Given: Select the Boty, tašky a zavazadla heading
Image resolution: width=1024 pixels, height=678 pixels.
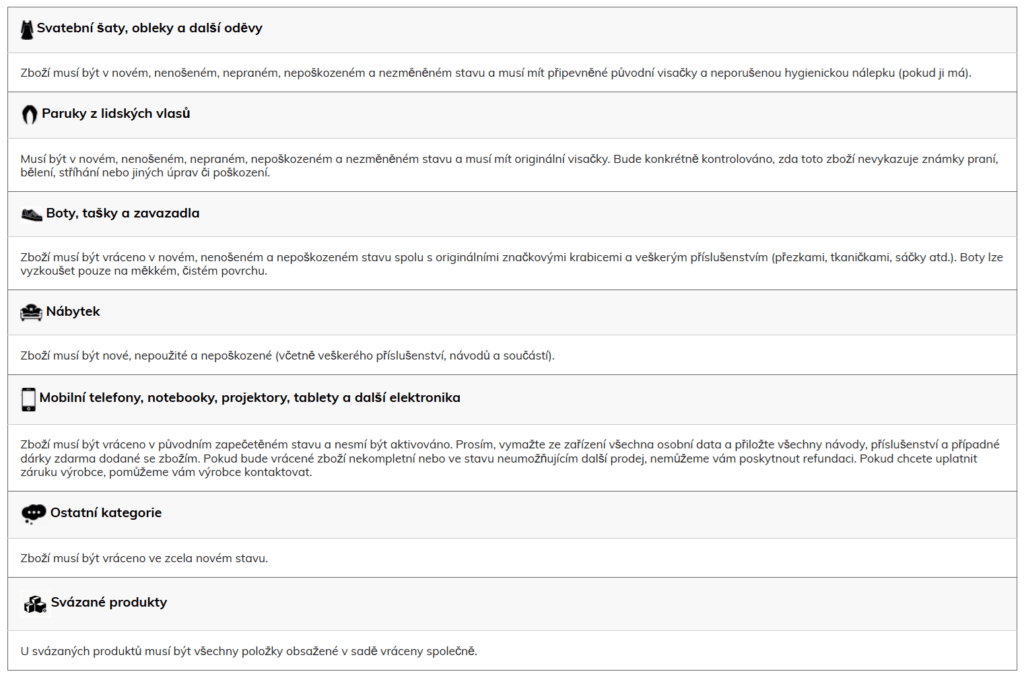Looking at the screenshot, I should pyautogui.click(x=123, y=214).
